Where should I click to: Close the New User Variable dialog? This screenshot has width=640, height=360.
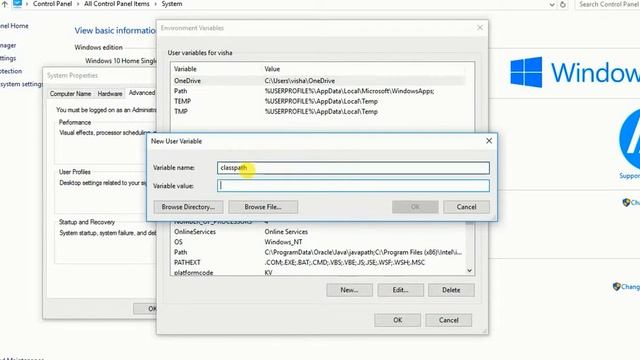[489, 141]
